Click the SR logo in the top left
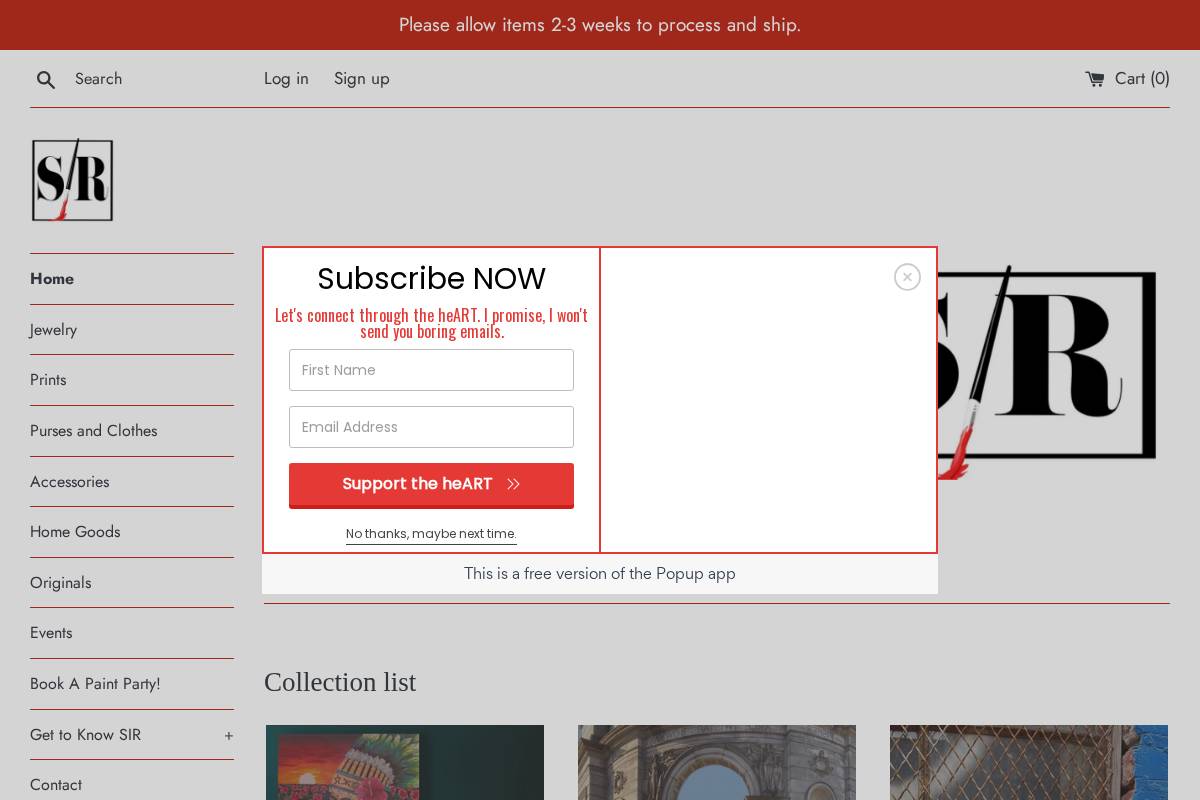 (x=72, y=180)
